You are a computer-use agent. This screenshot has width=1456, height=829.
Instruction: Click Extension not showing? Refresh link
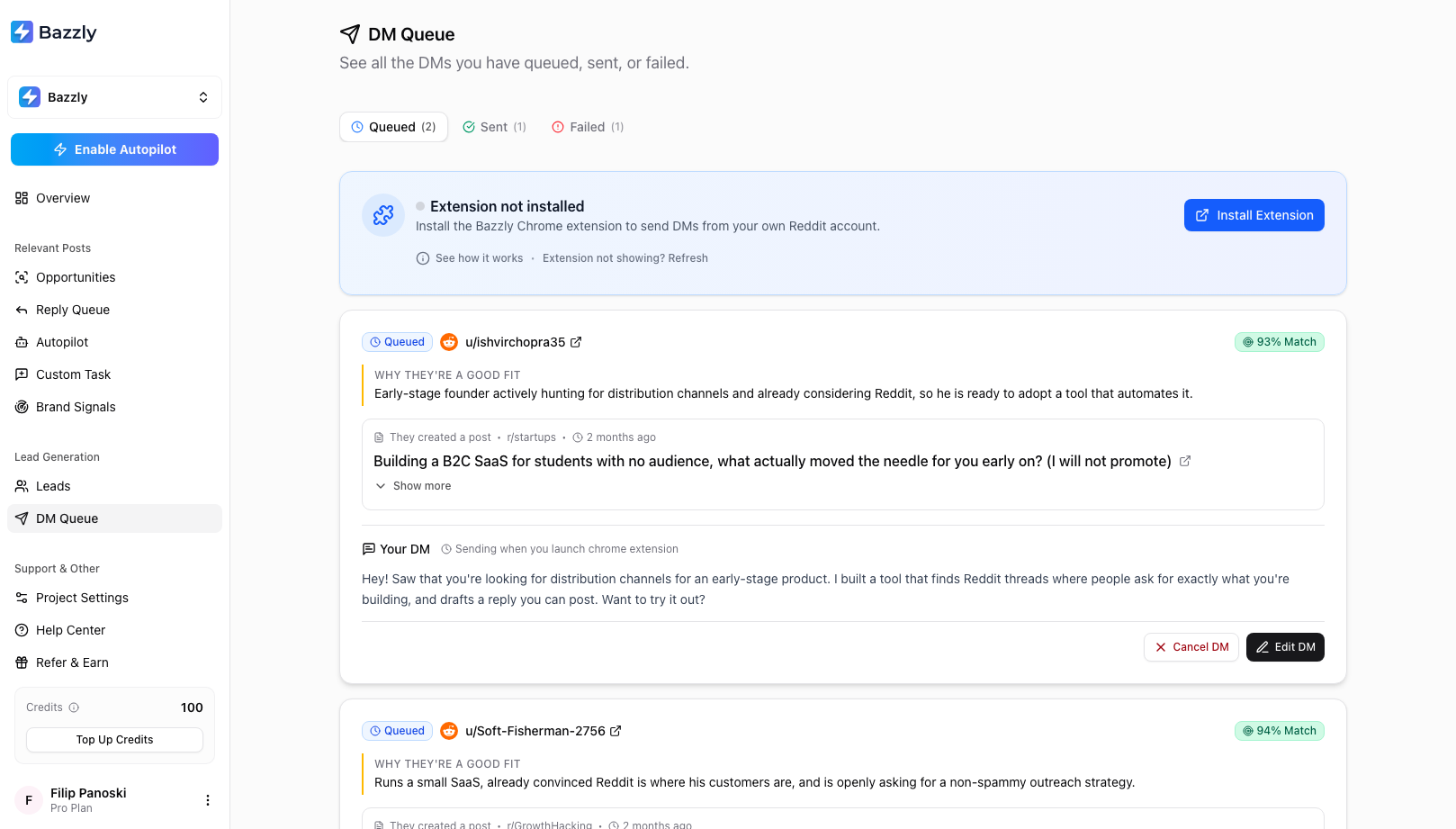[x=625, y=258]
